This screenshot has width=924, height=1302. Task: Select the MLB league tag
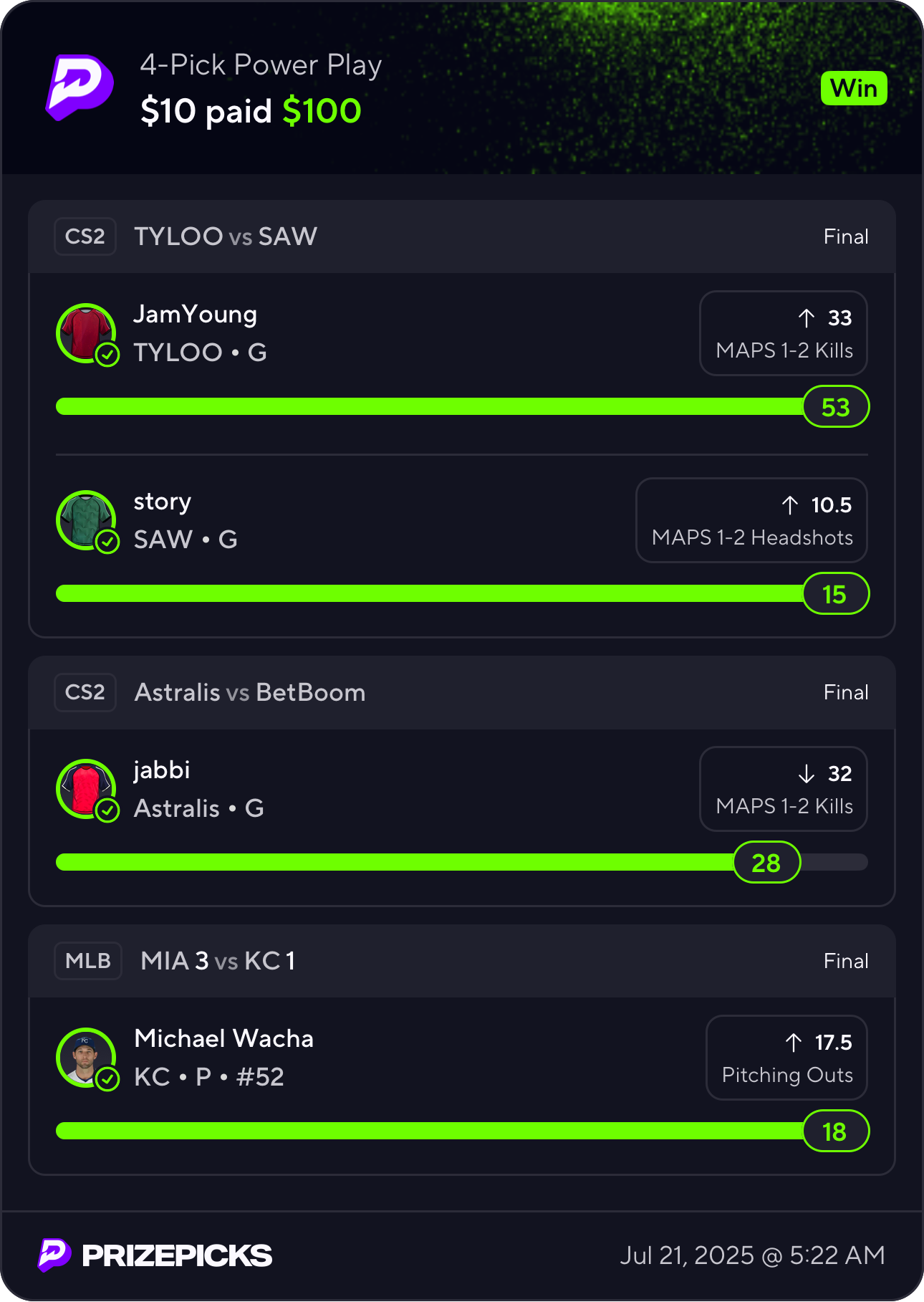pyautogui.click(x=88, y=961)
